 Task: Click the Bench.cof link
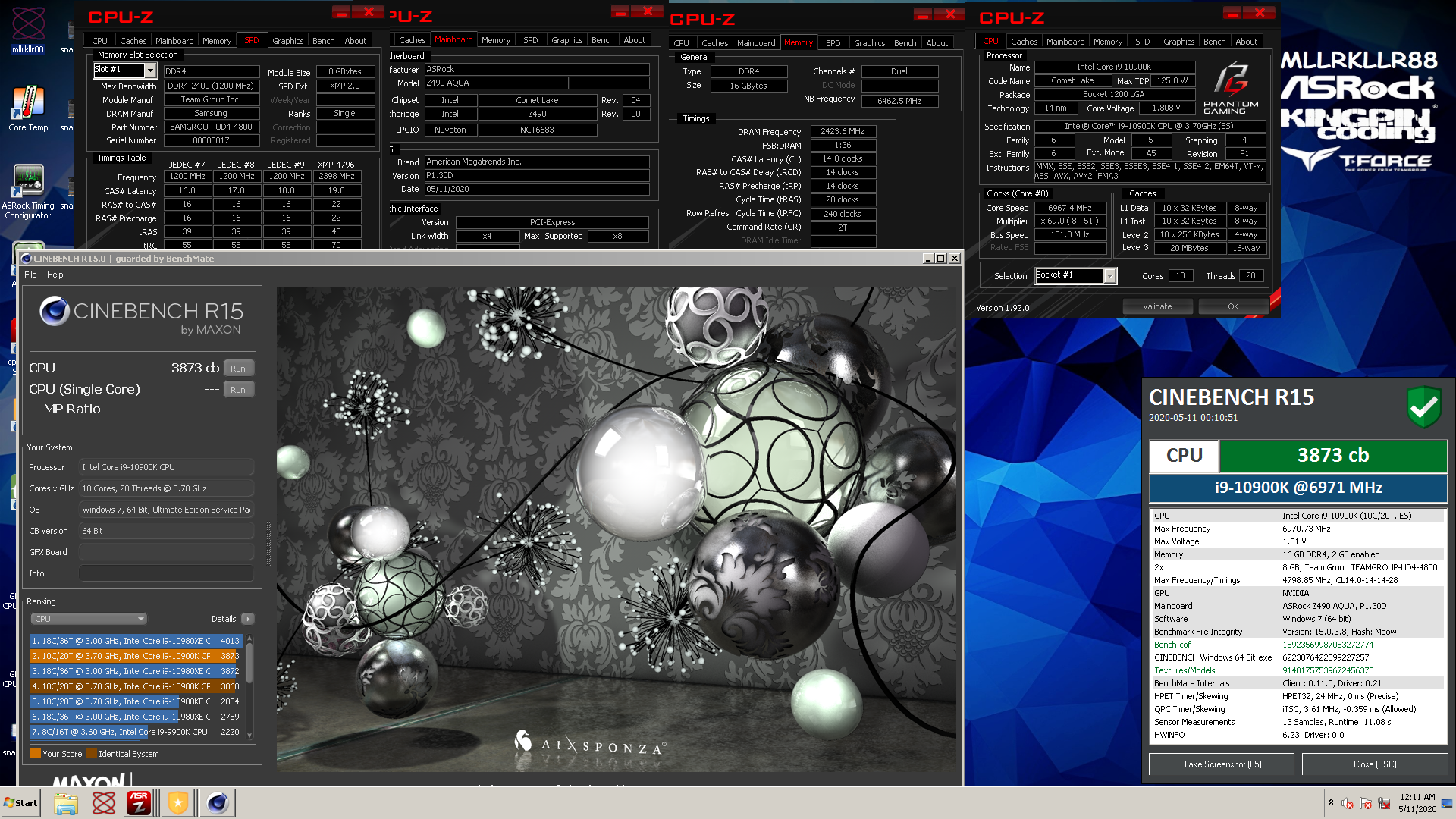[1172, 645]
